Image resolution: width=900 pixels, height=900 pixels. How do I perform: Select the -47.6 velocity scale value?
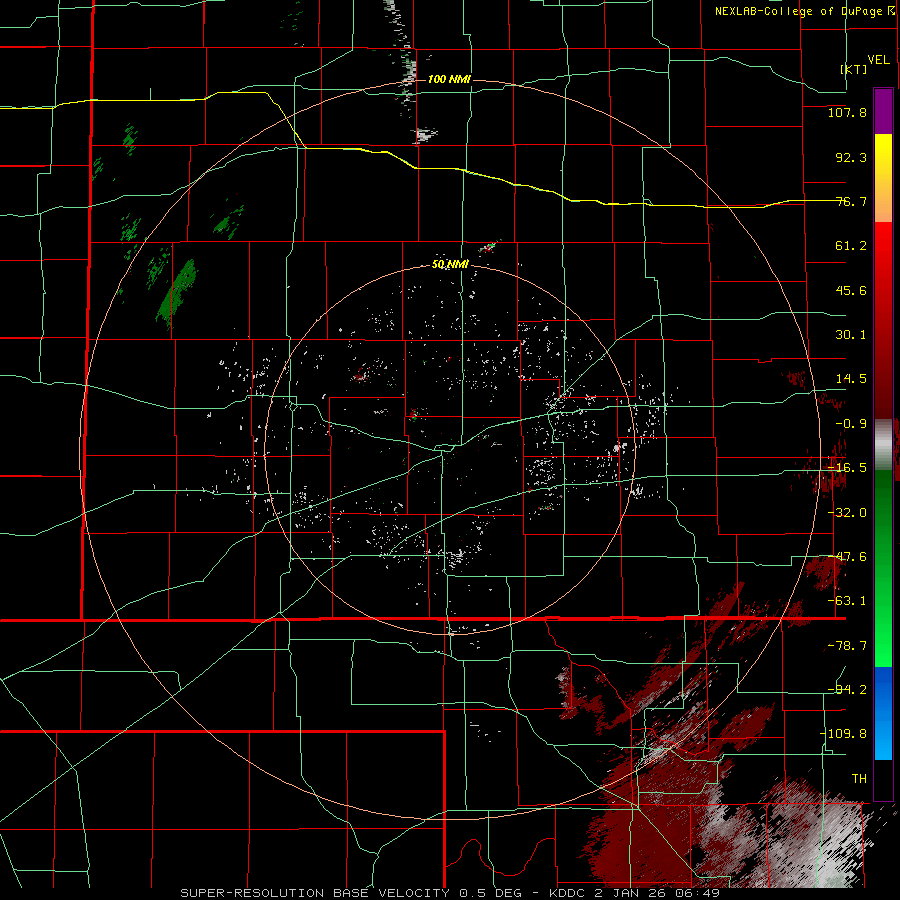(x=847, y=557)
